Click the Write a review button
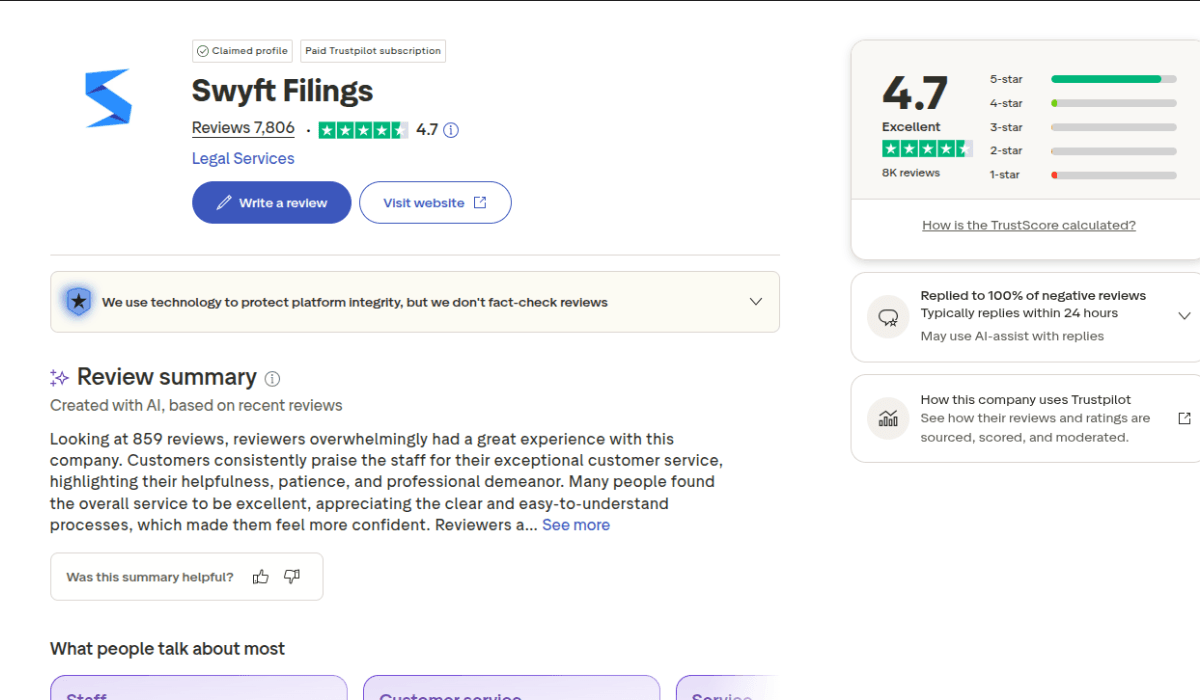Screen dimensions: 1200x700 [x=272, y=203]
